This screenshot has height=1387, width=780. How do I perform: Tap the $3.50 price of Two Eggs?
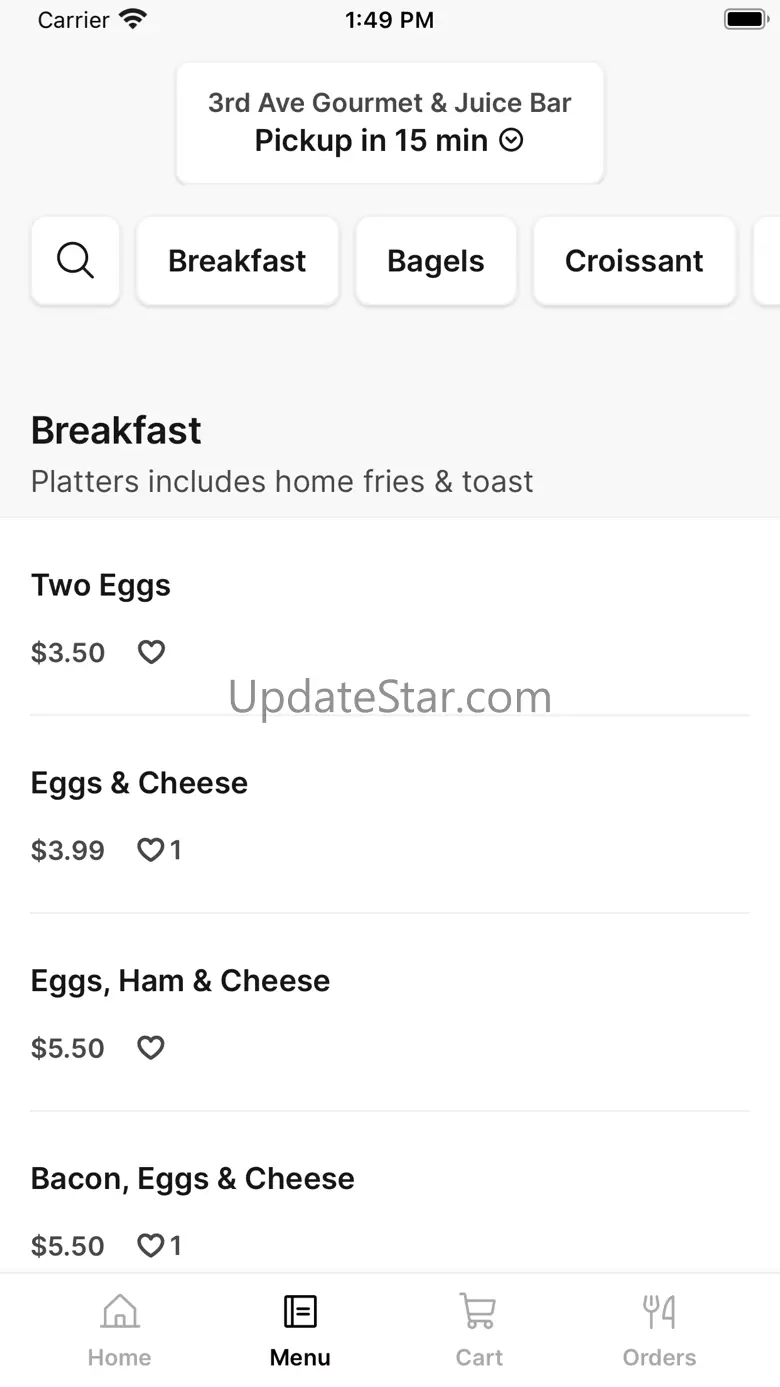[x=68, y=653]
